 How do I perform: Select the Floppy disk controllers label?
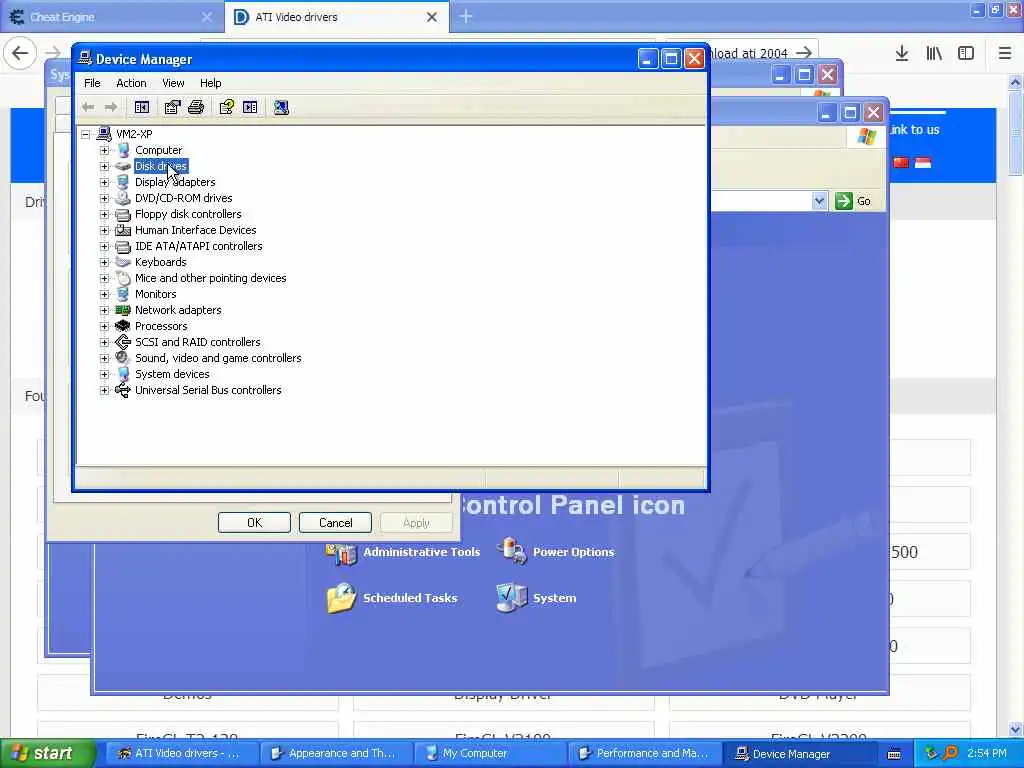tap(188, 214)
